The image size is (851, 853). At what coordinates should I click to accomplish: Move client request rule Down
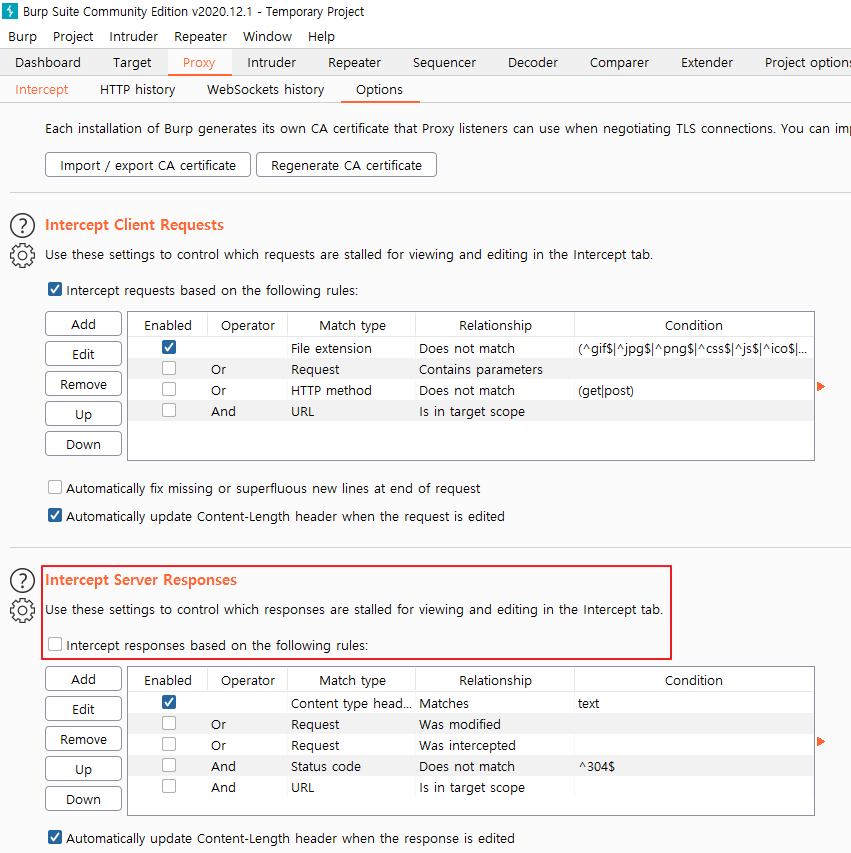click(83, 444)
